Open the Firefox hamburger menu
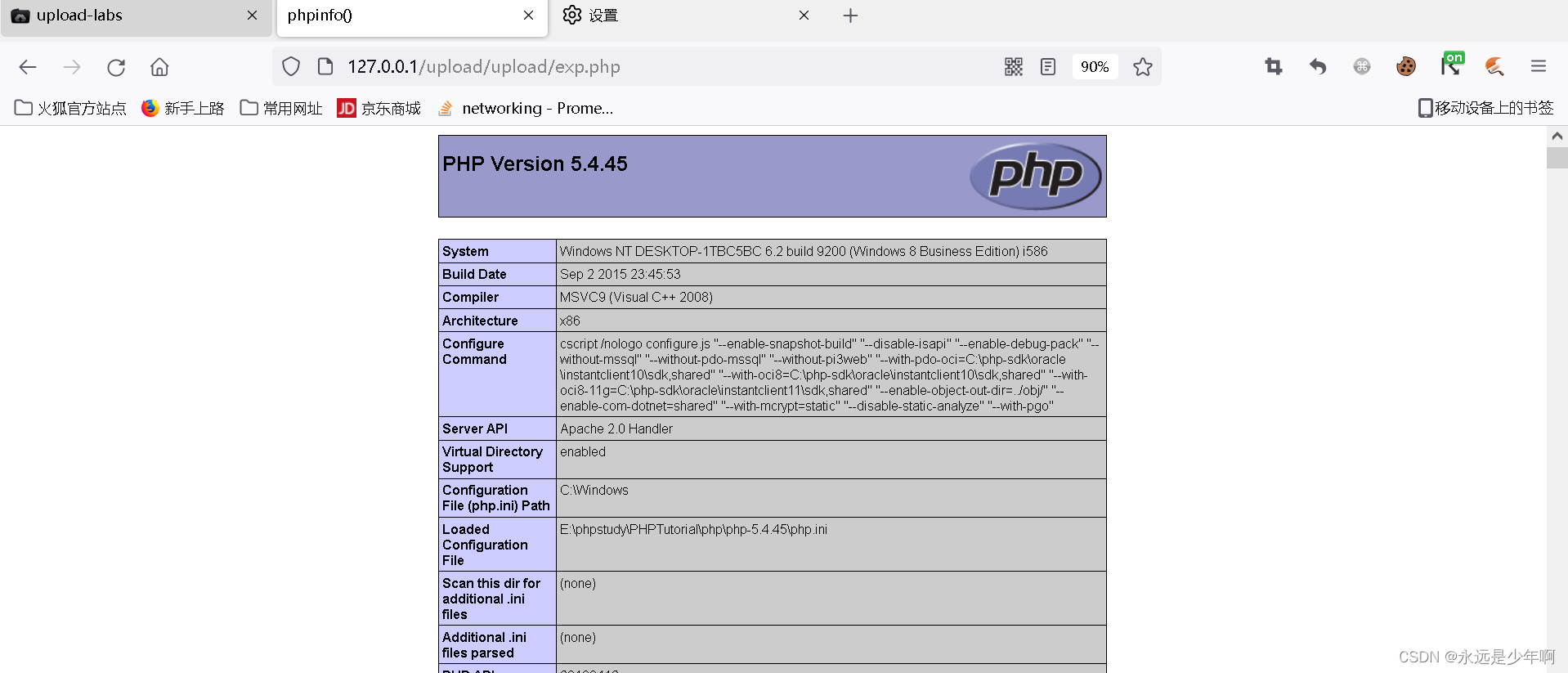This screenshot has height=673, width=1568. tap(1539, 67)
